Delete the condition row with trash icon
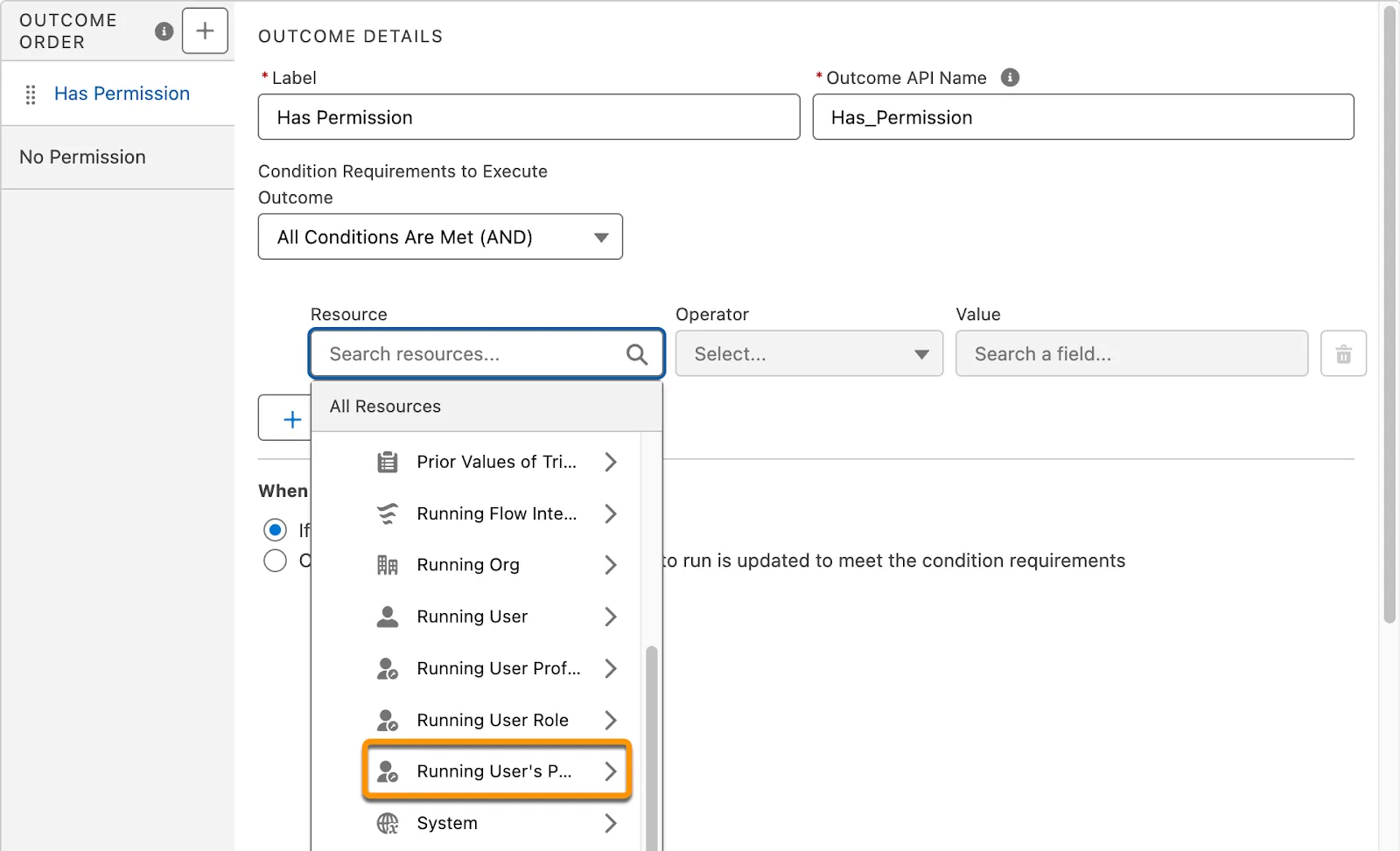 click(1343, 353)
